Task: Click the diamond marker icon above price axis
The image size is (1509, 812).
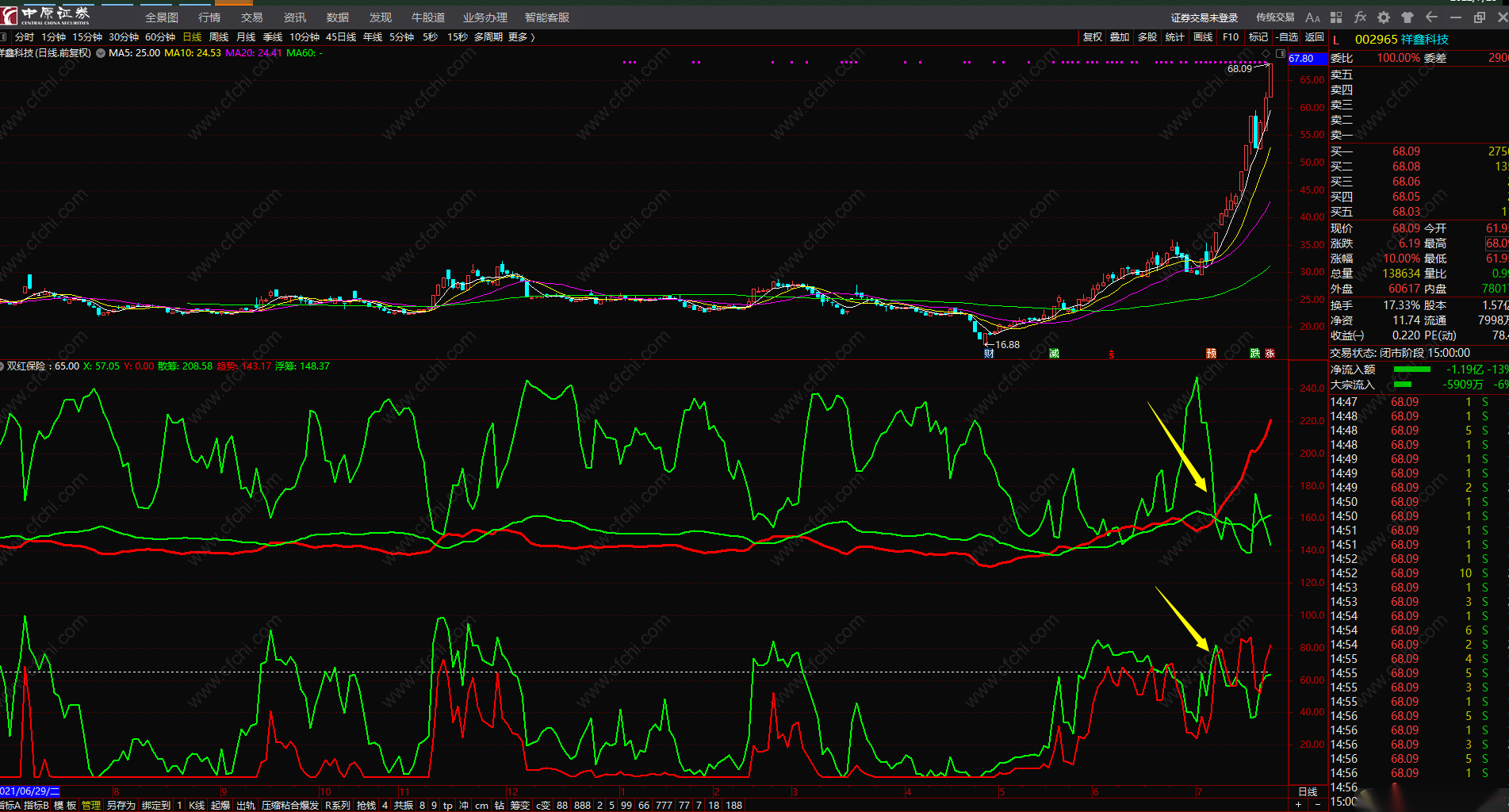Action: 1266,53
